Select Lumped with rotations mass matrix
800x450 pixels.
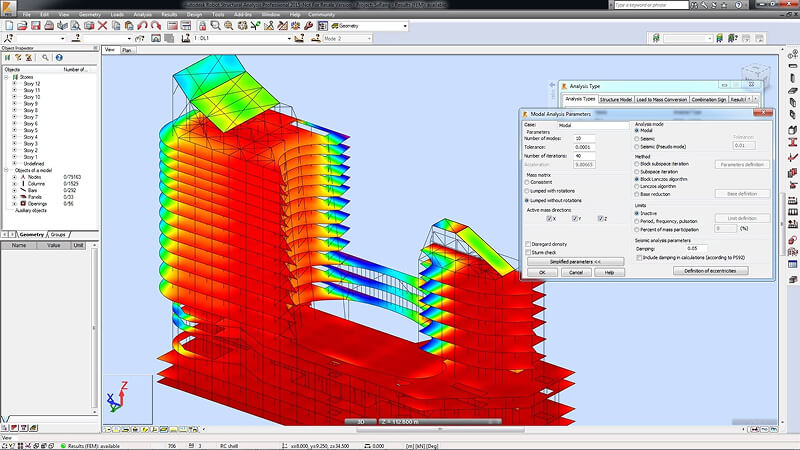pos(527,191)
